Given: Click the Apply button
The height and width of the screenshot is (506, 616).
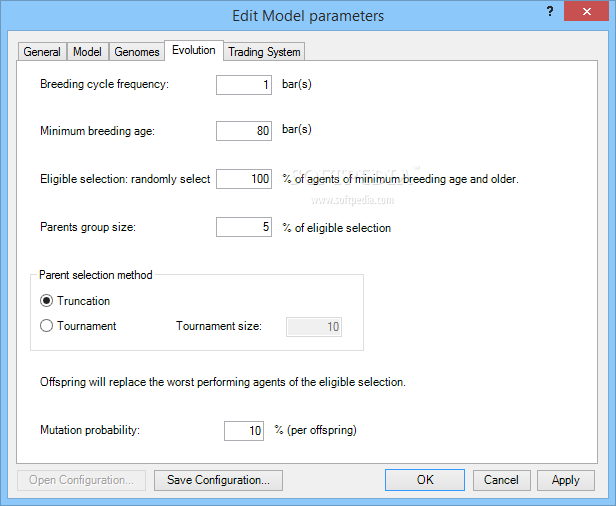Looking at the screenshot, I should [x=566, y=480].
